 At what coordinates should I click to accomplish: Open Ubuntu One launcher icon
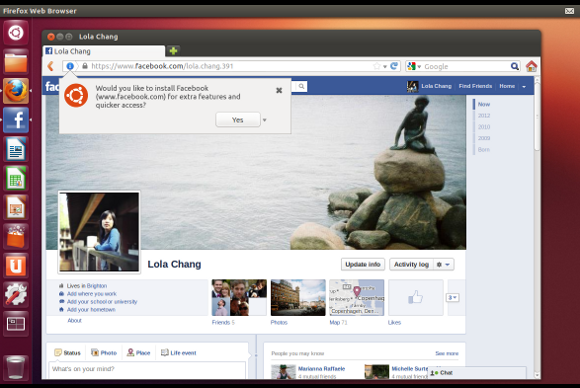16,266
